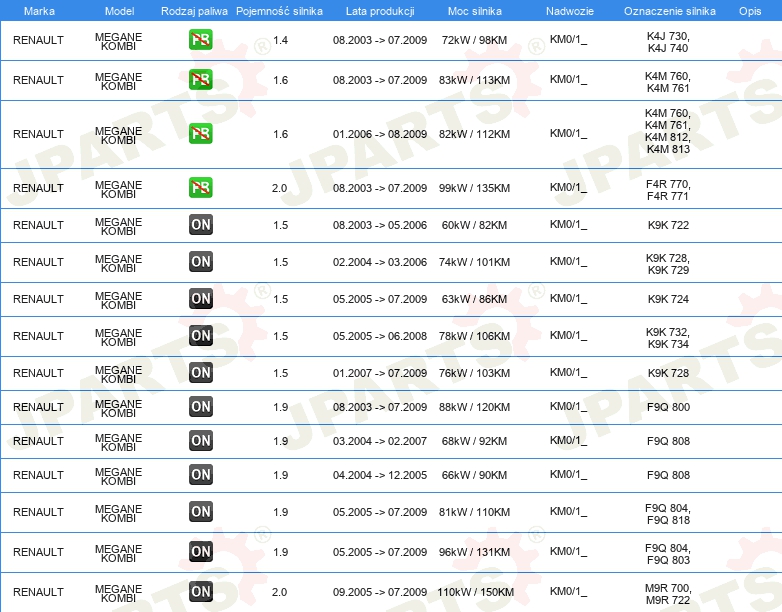Click PB fuel icon for 82kW / 112KM row
The height and width of the screenshot is (612, 782).
click(200, 134)
